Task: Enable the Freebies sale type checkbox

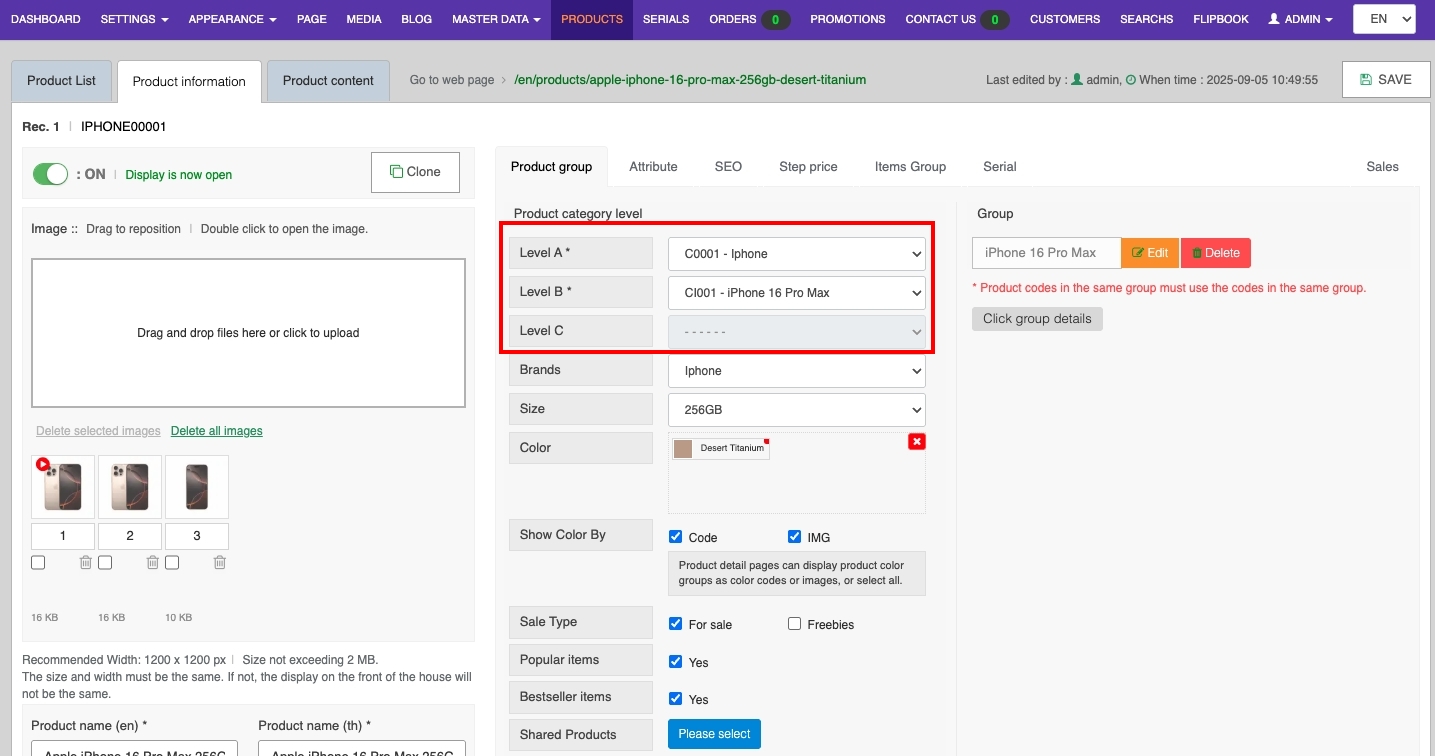Action: (x=794, y=624)
